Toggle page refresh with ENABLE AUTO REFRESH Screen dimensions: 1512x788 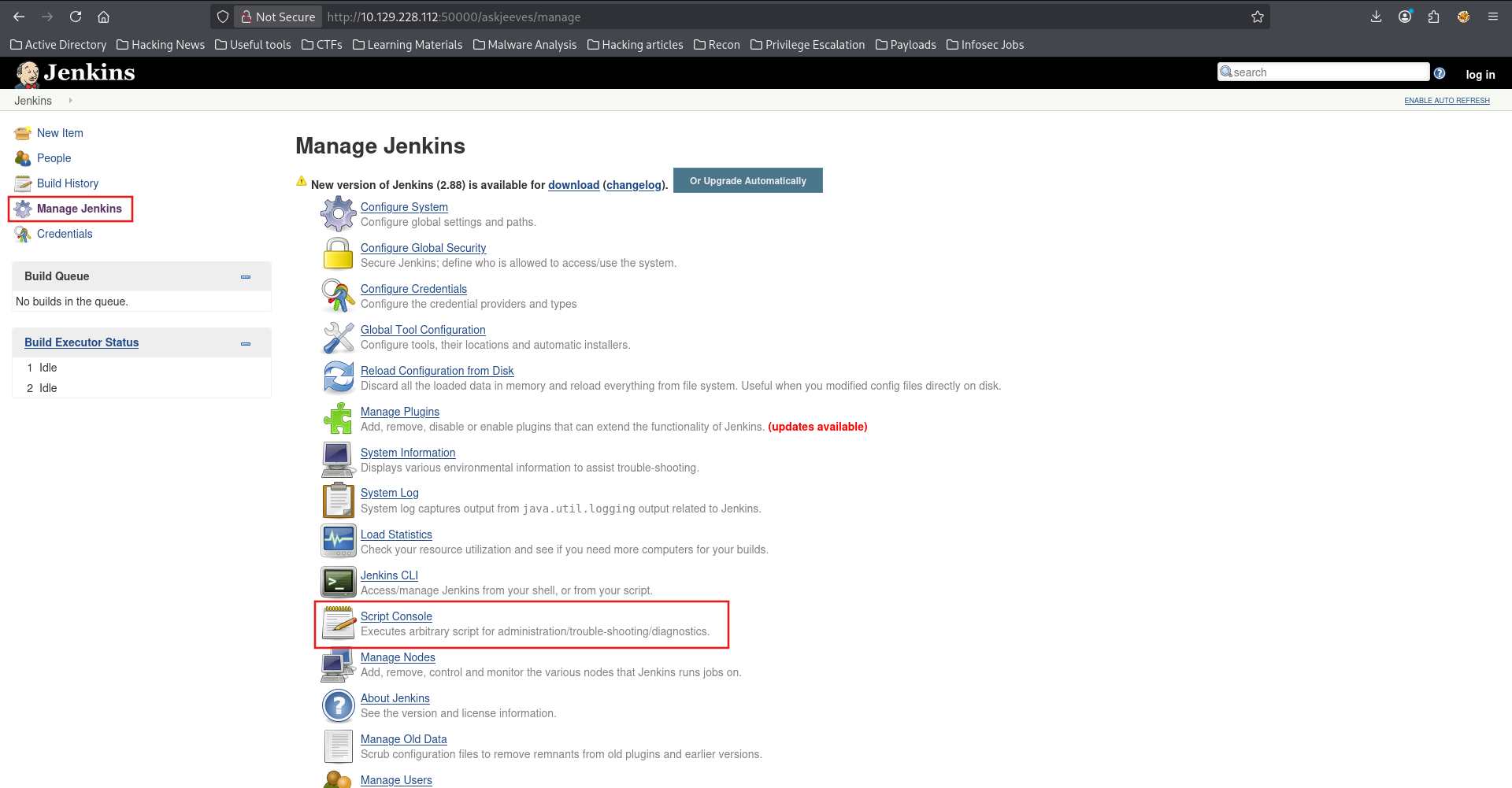[1447, 100]
